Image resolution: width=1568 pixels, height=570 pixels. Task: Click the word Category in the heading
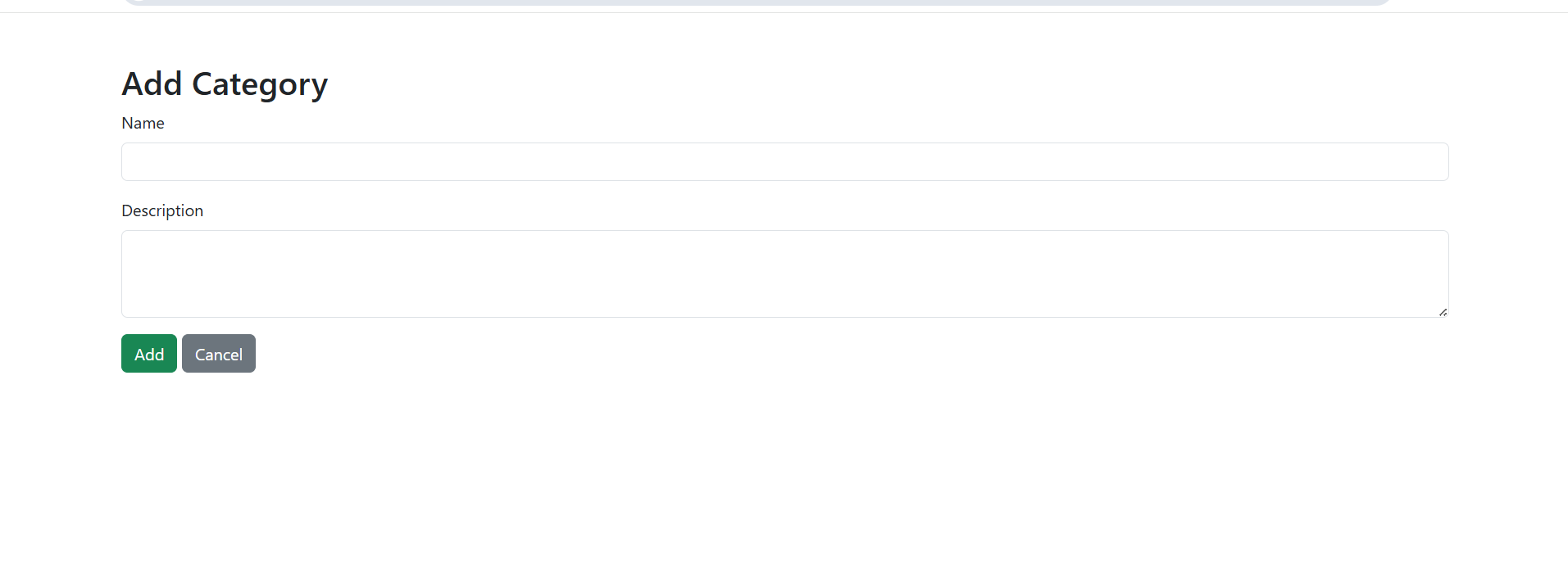259,84
